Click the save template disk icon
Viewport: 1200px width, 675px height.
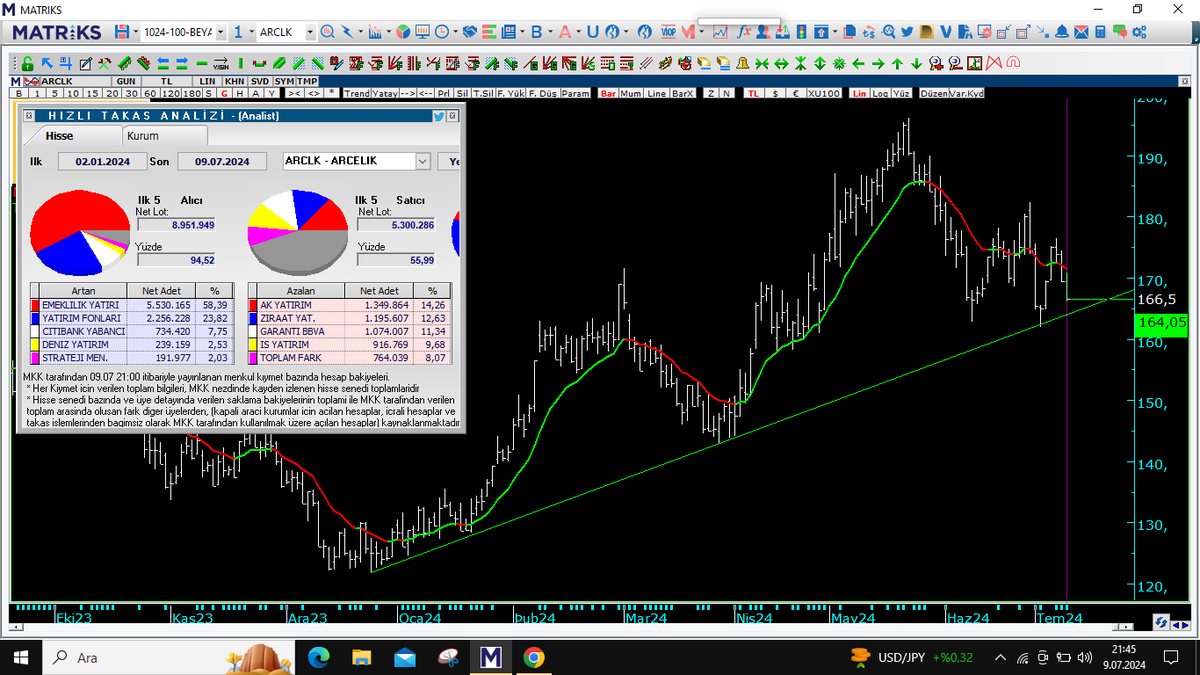121,31
